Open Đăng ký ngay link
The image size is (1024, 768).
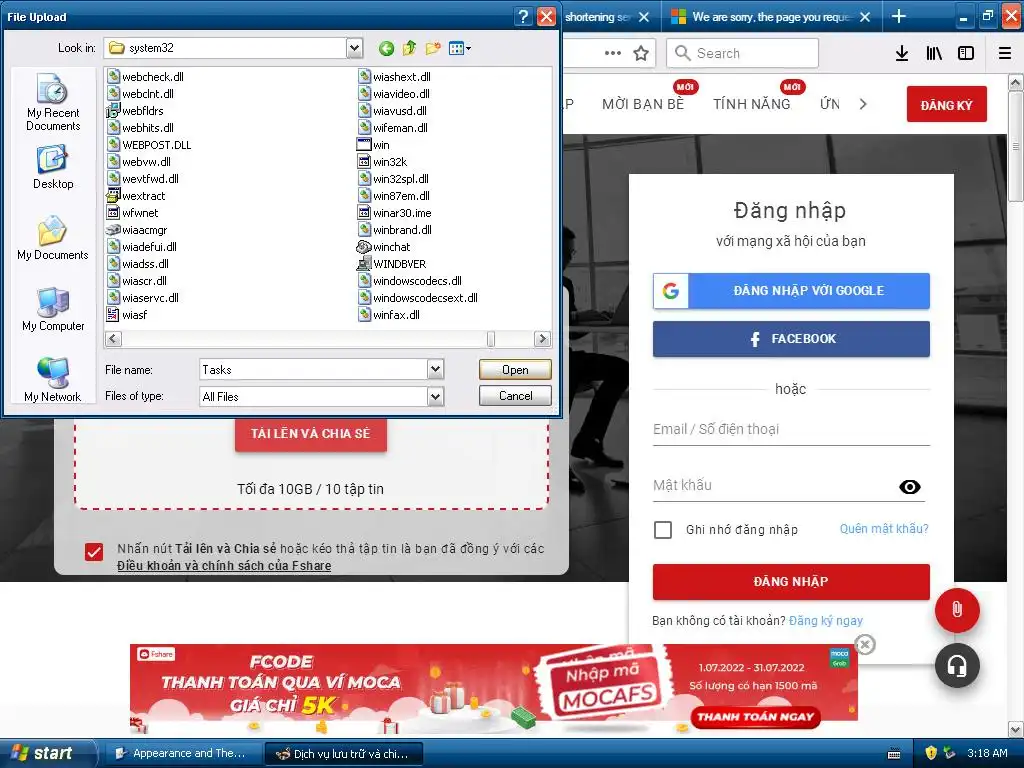coord(825,620)
